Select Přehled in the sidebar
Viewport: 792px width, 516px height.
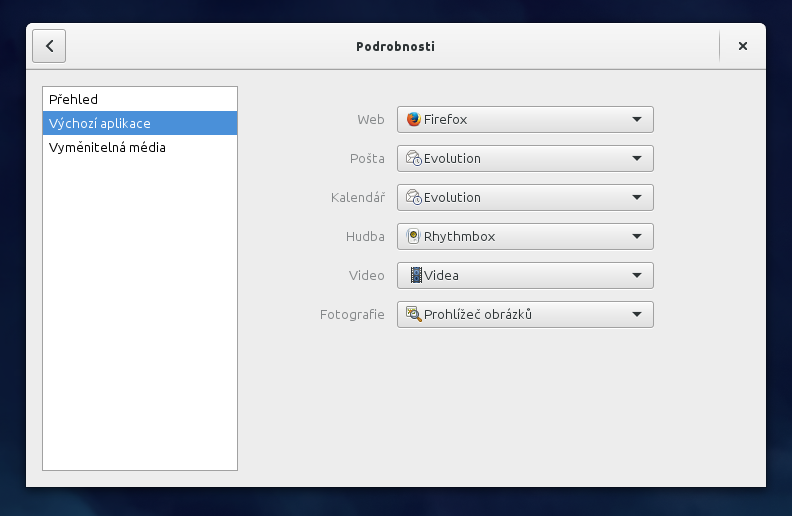74,99
